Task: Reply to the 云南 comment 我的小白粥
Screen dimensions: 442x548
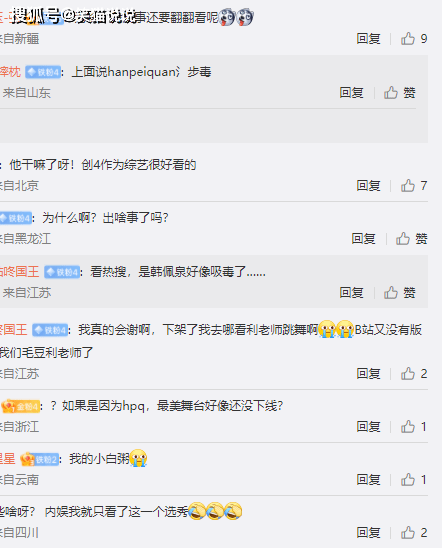Action: point(368,480)
